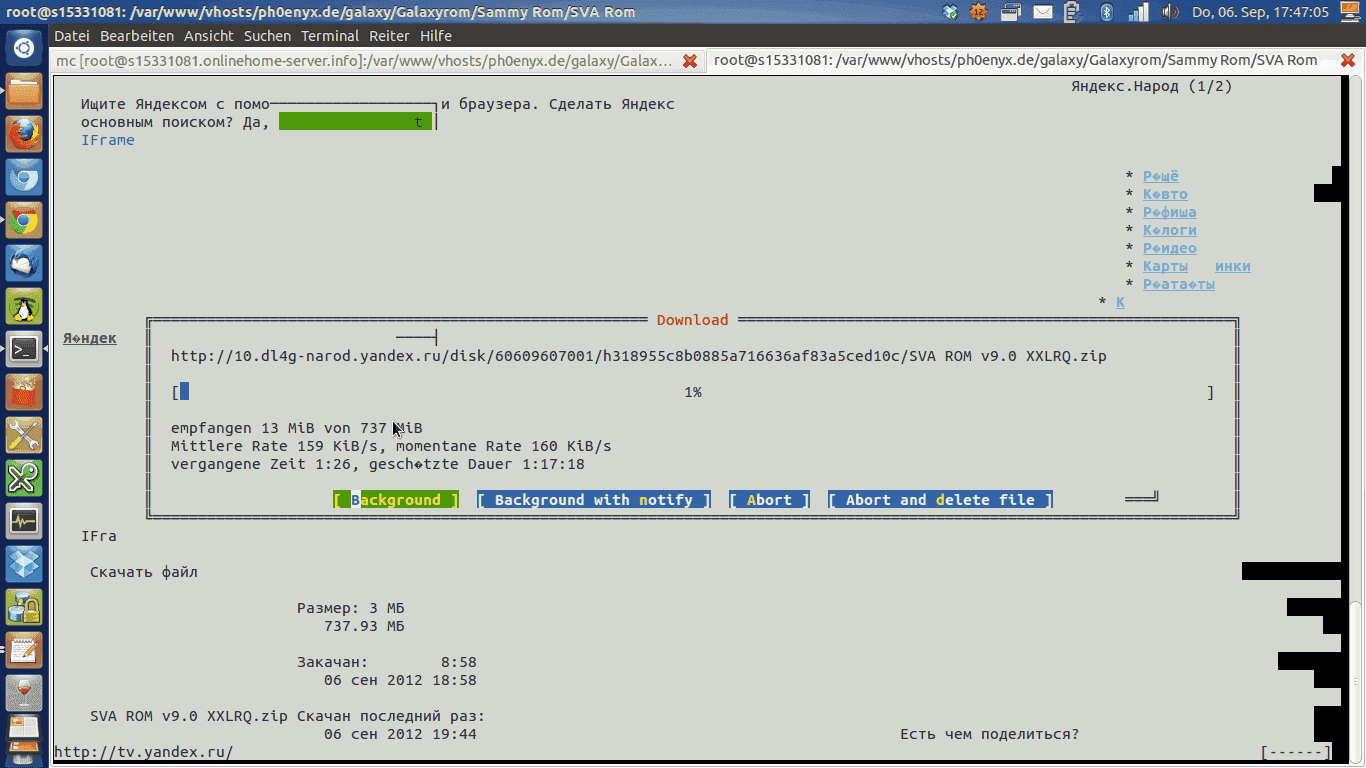The image size is (1366, 768).
Task: Click the Есть чем поделиться? text
Action: 990,734
